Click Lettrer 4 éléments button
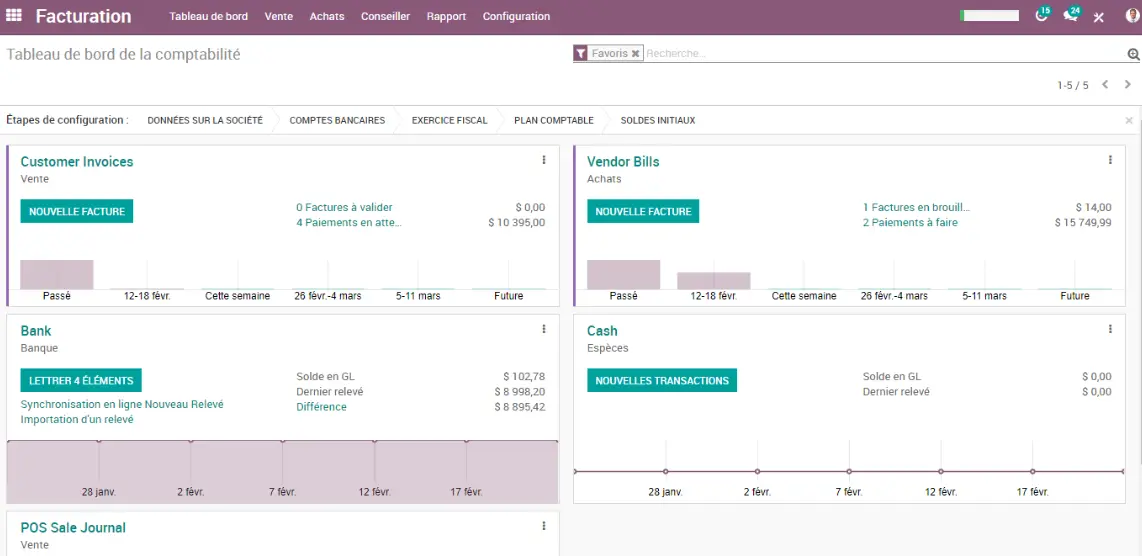This screenshot has width=1142, height=556. (x=81, y=380)
